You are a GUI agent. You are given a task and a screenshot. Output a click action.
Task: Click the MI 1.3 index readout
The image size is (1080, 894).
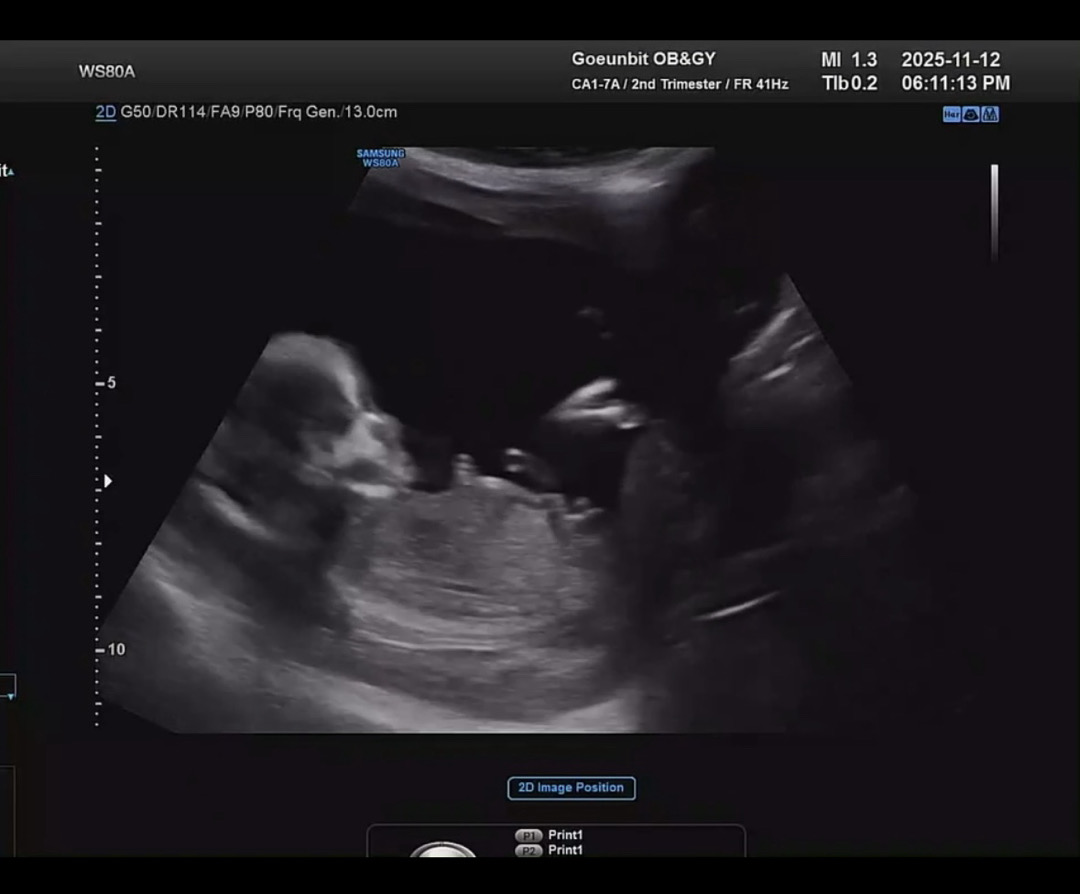[848, 59]
